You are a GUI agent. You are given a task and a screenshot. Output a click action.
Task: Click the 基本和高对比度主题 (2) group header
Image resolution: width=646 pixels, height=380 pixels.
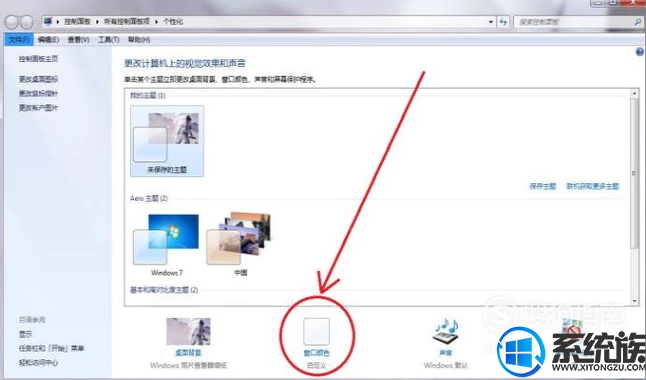coord(164,290)
